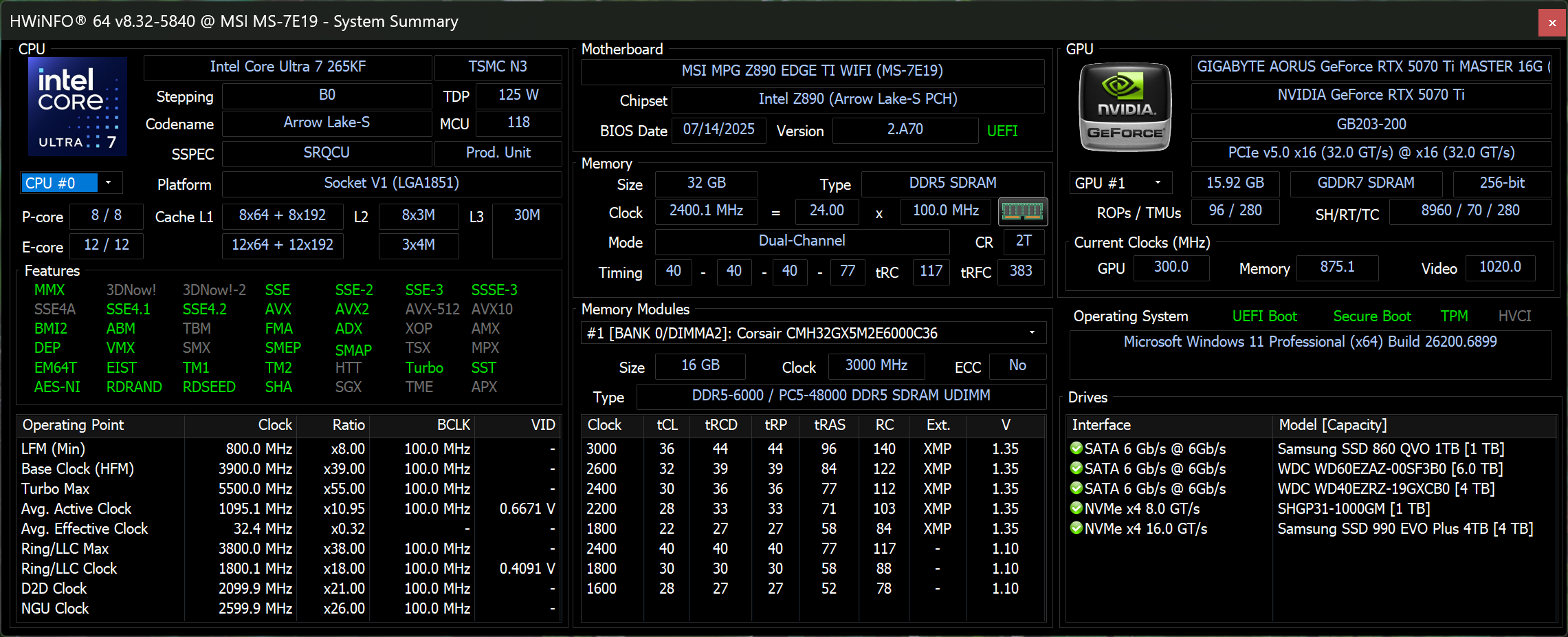Click the Intel Core Ultra 7 logo
1568x637 pixels.
point(78,107)
